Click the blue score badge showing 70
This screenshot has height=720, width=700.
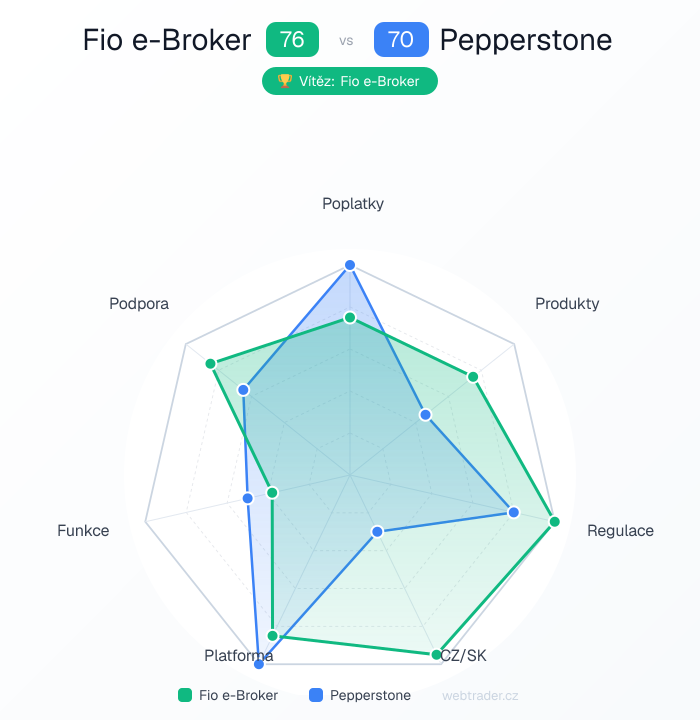coord(401,40)
